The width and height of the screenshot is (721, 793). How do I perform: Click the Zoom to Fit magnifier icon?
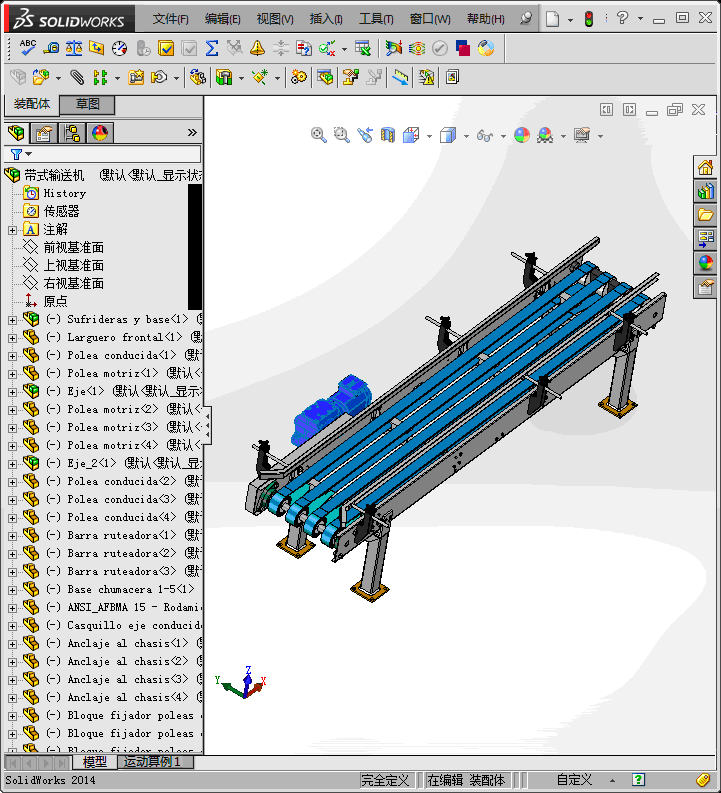pyautogui.click(x=319, y=135)
